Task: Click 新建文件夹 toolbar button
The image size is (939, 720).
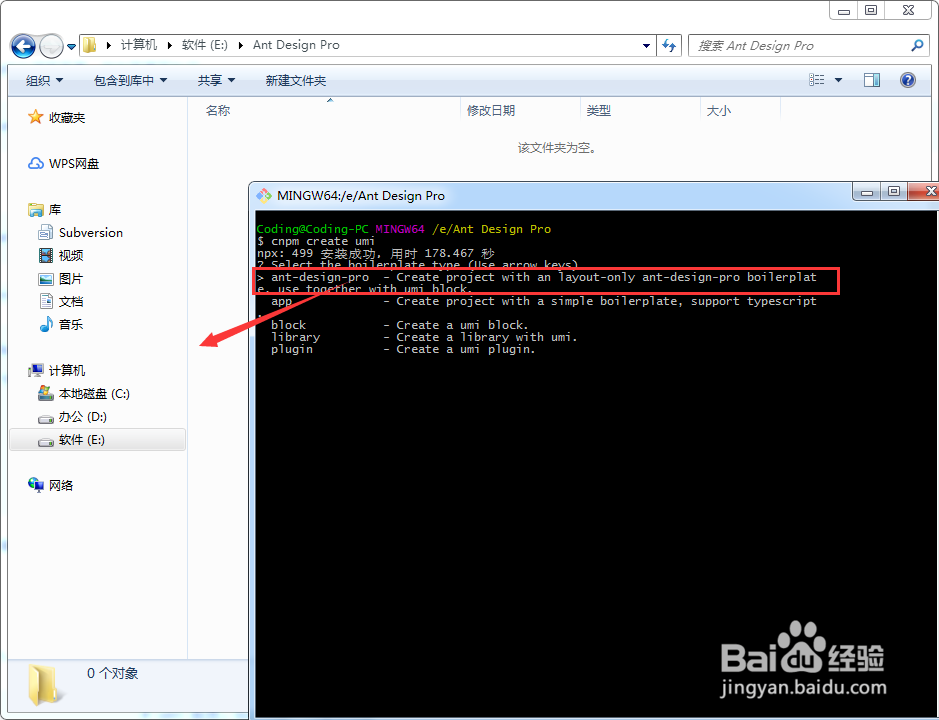Action: [x=296, y=80]
